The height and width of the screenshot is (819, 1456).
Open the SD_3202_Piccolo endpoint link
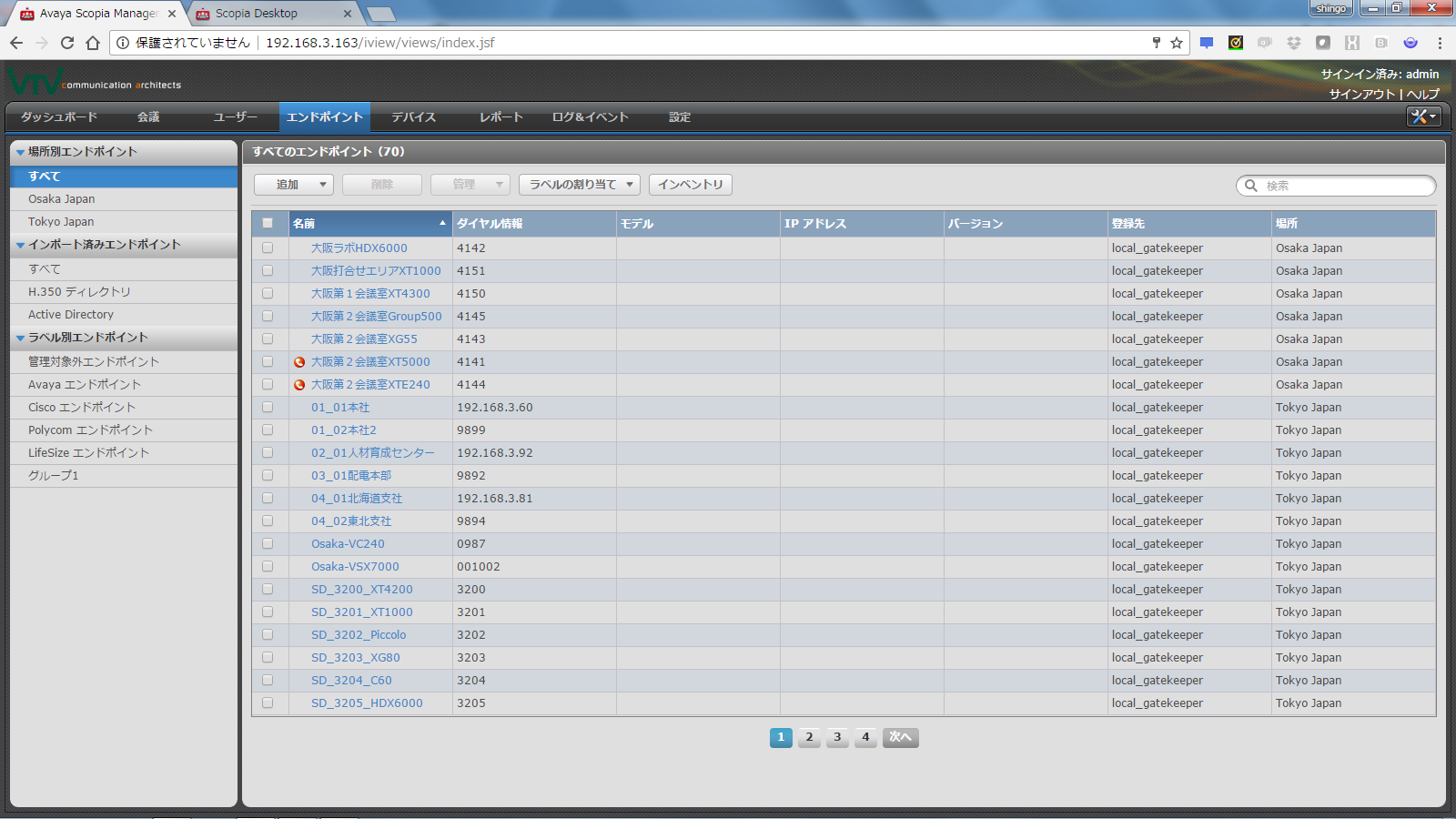coord(359,634)
